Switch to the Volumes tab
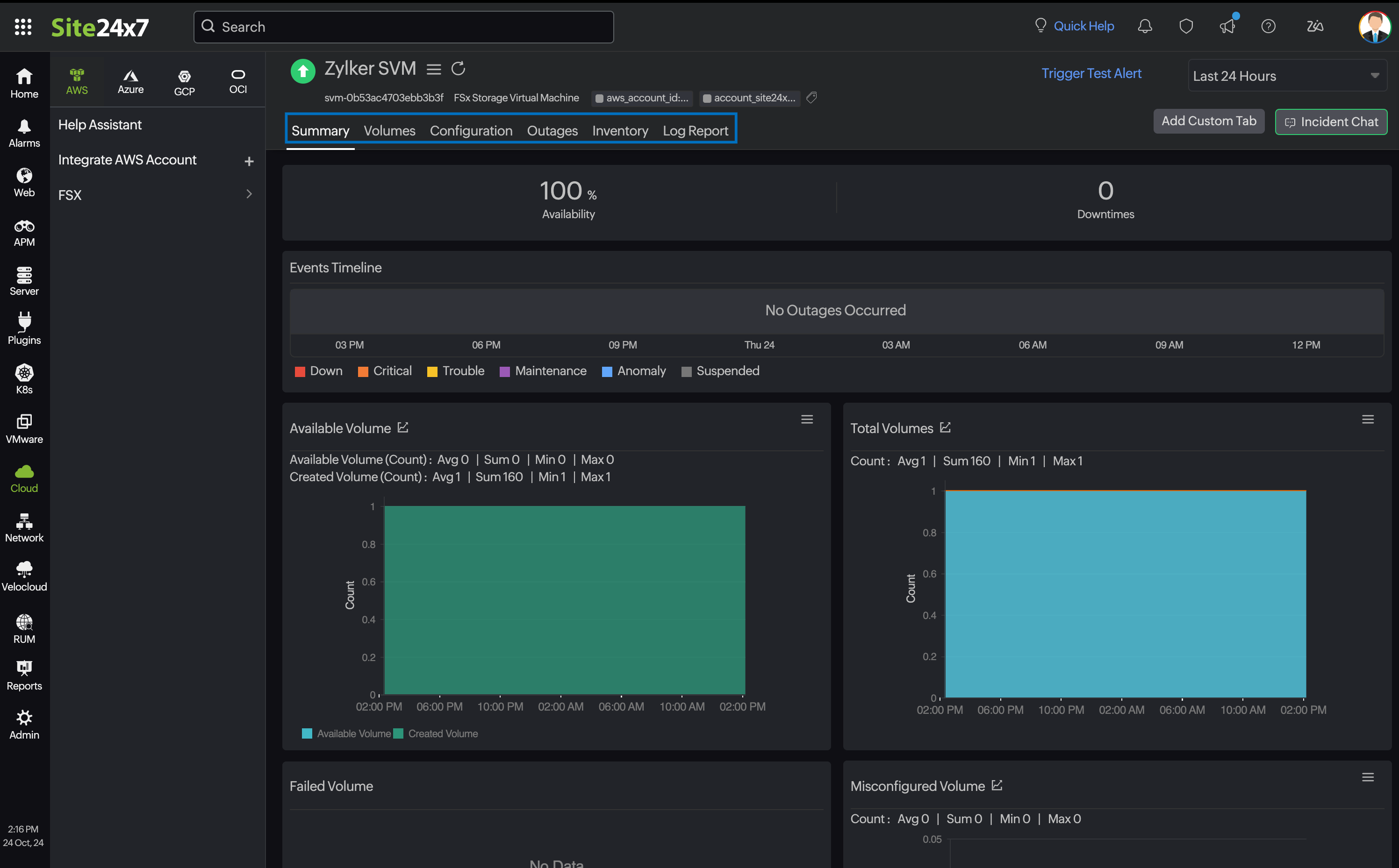Viewport: 1399px width, 868px height. [389, 131]
